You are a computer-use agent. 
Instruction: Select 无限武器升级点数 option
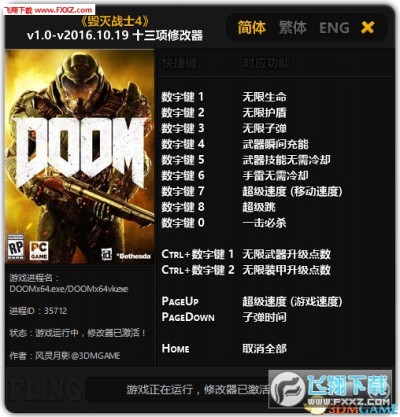(x=286, y=254)
